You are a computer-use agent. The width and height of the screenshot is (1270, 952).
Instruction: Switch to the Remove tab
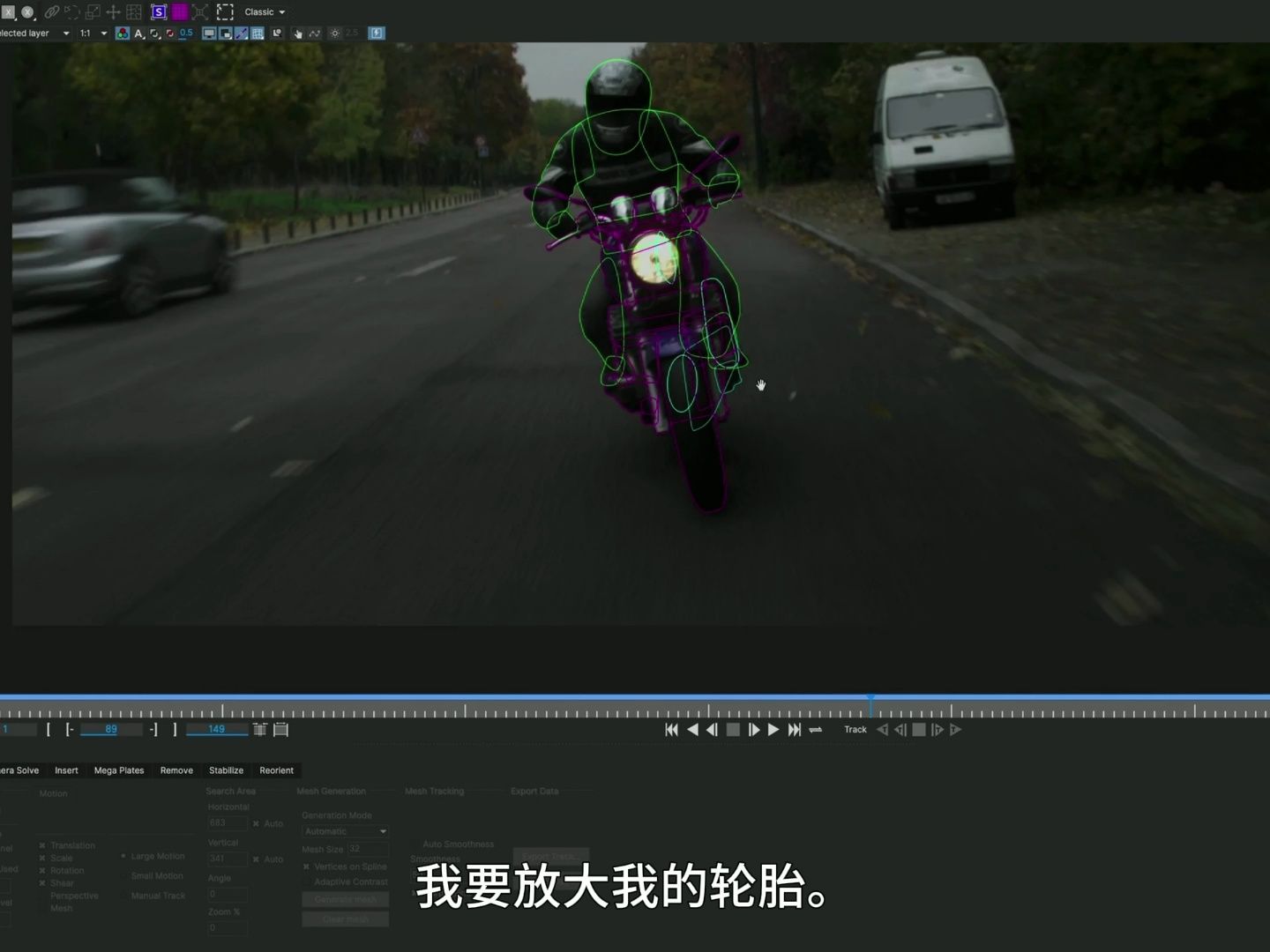coord(176,770)
